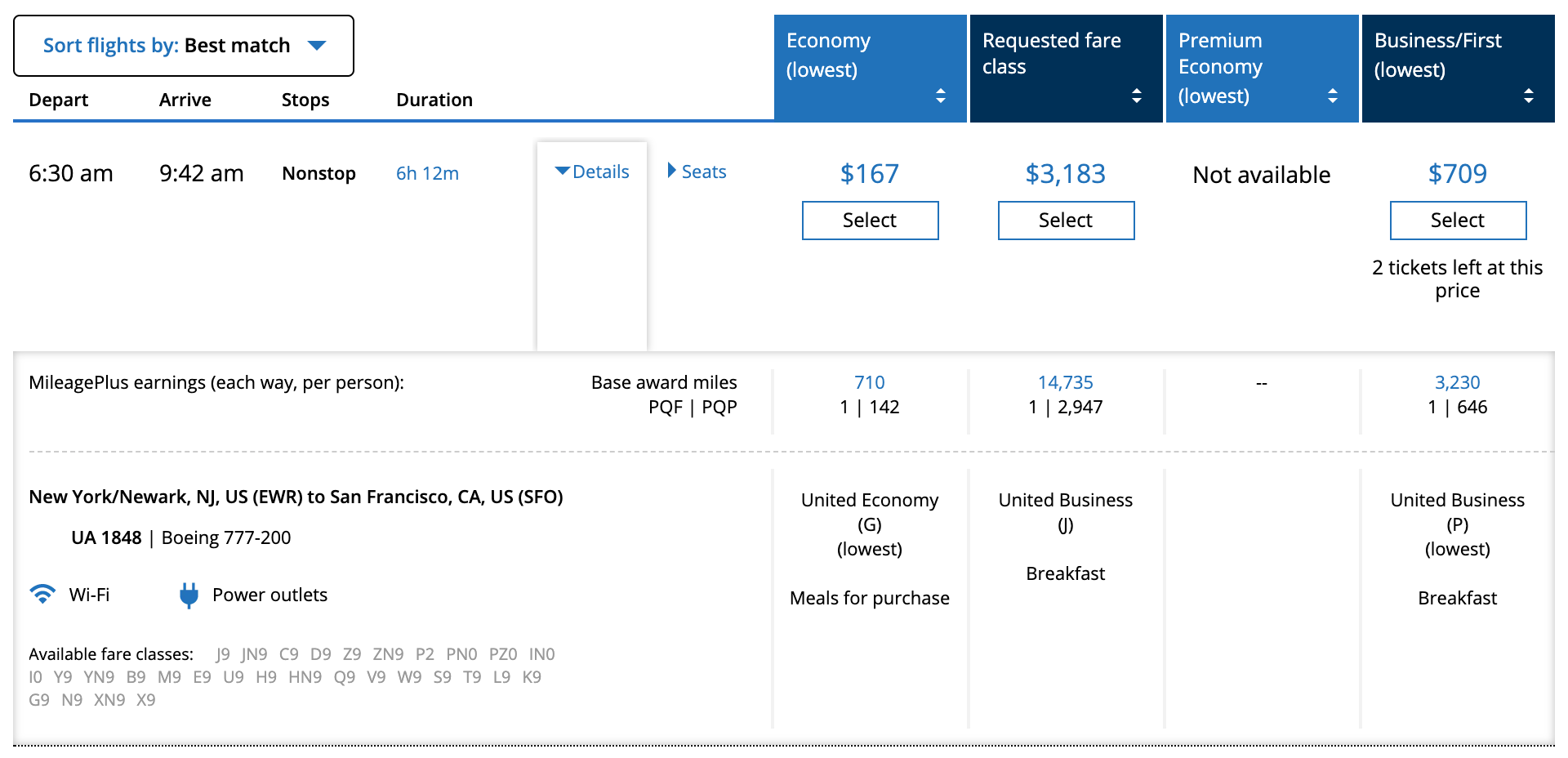Select the $709 Business/First fare
Screen dimensions: 1568x758
pyautogui.click(x=1458, y=221)
